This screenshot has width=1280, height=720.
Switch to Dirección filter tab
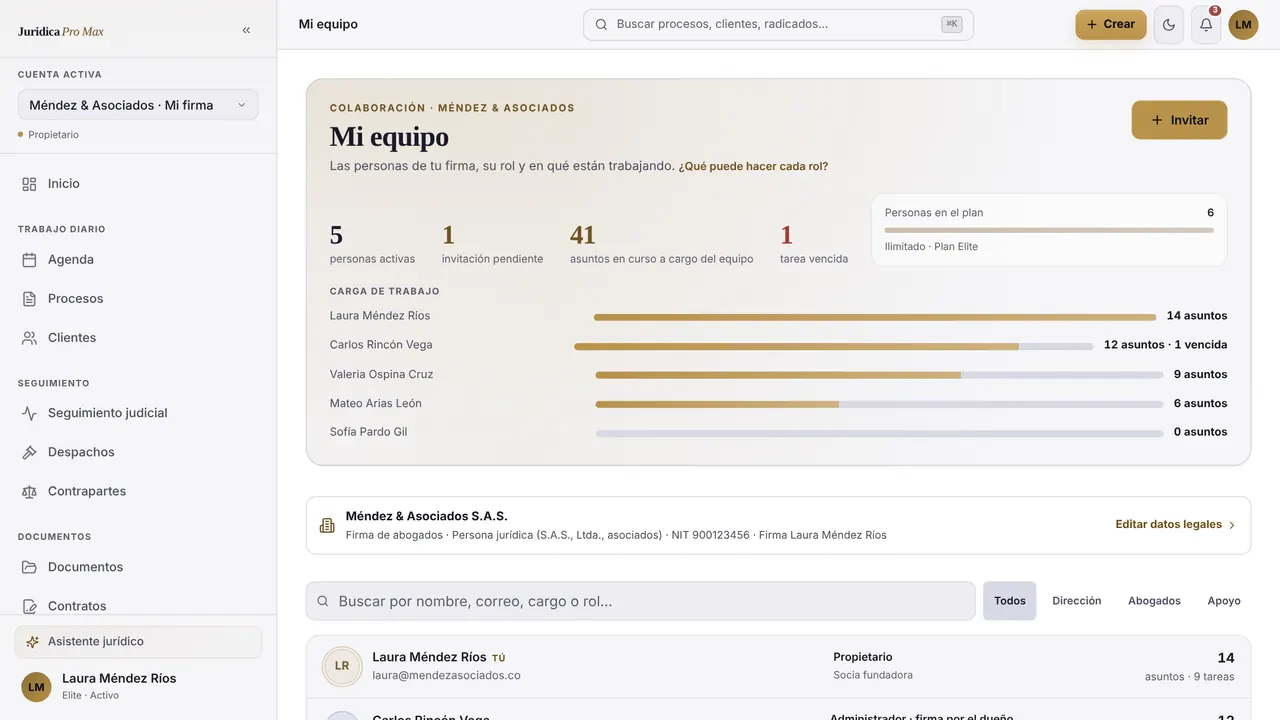(x=1077, y=601)
